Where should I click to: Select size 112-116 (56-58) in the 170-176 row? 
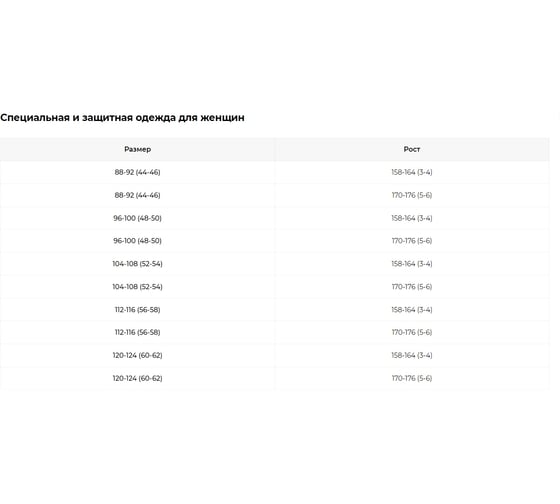coord(138,332)
